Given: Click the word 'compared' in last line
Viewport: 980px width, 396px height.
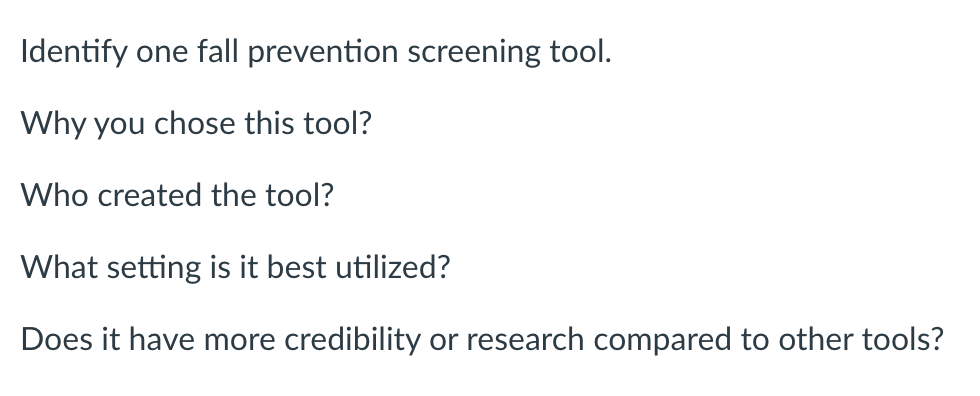Looking at the screenshot, I should (662, 341).
